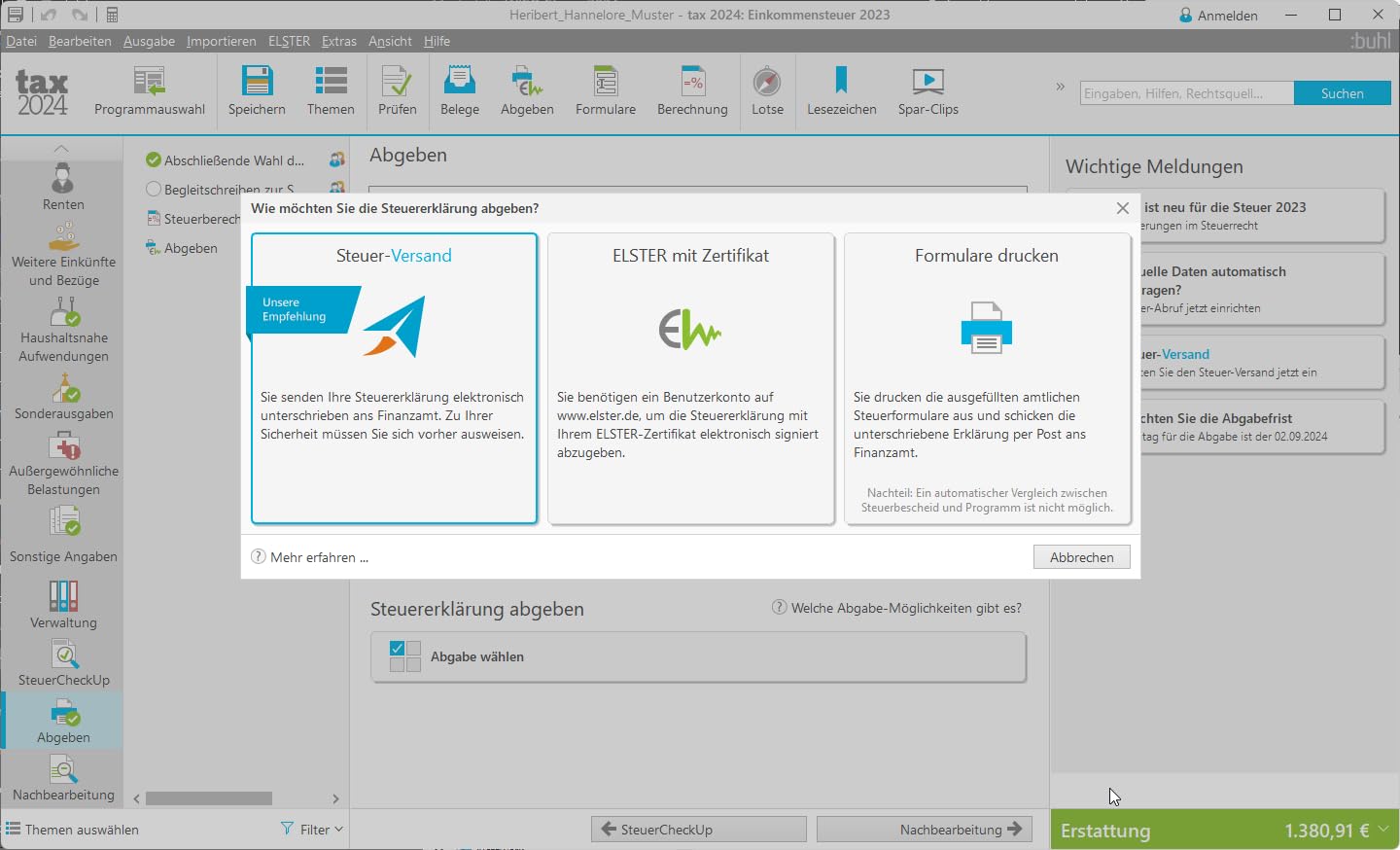Open Lesezeichen bookmarks in the toolbar
This screenshot has width=1400, height=850.
click(842, 91)
